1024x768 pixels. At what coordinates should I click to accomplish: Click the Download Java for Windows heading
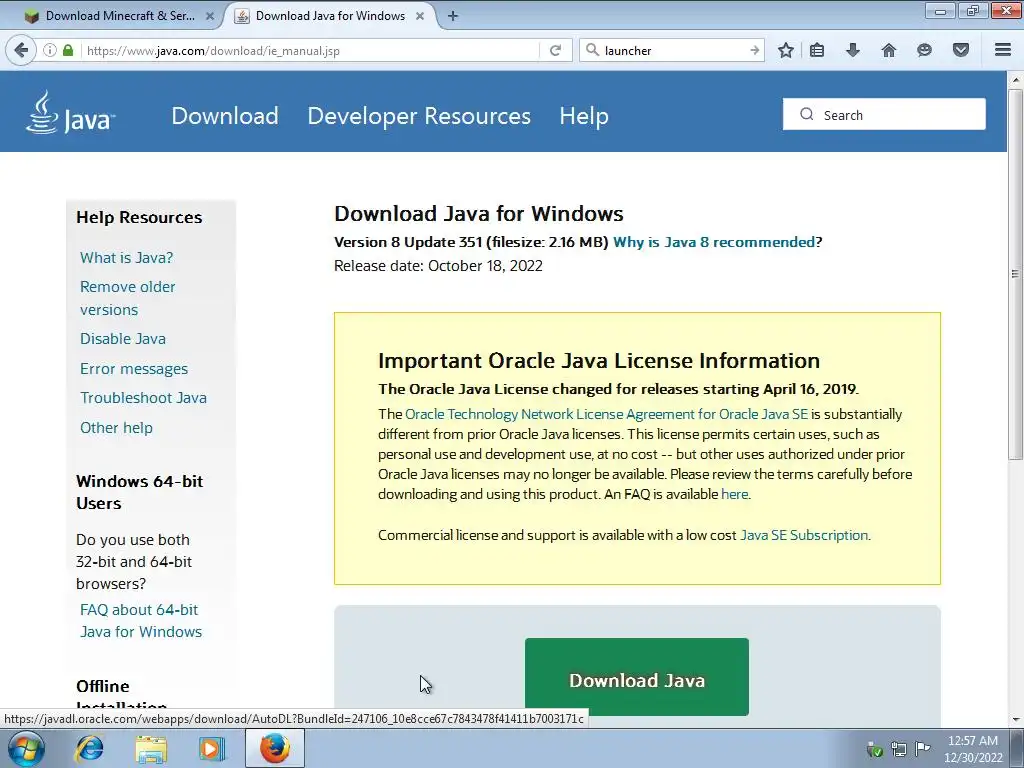479,214
